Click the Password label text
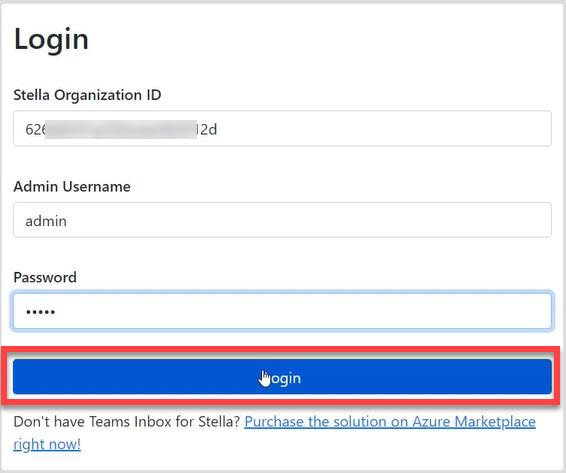Screen dimensions: 566x473 click(45, 278)
